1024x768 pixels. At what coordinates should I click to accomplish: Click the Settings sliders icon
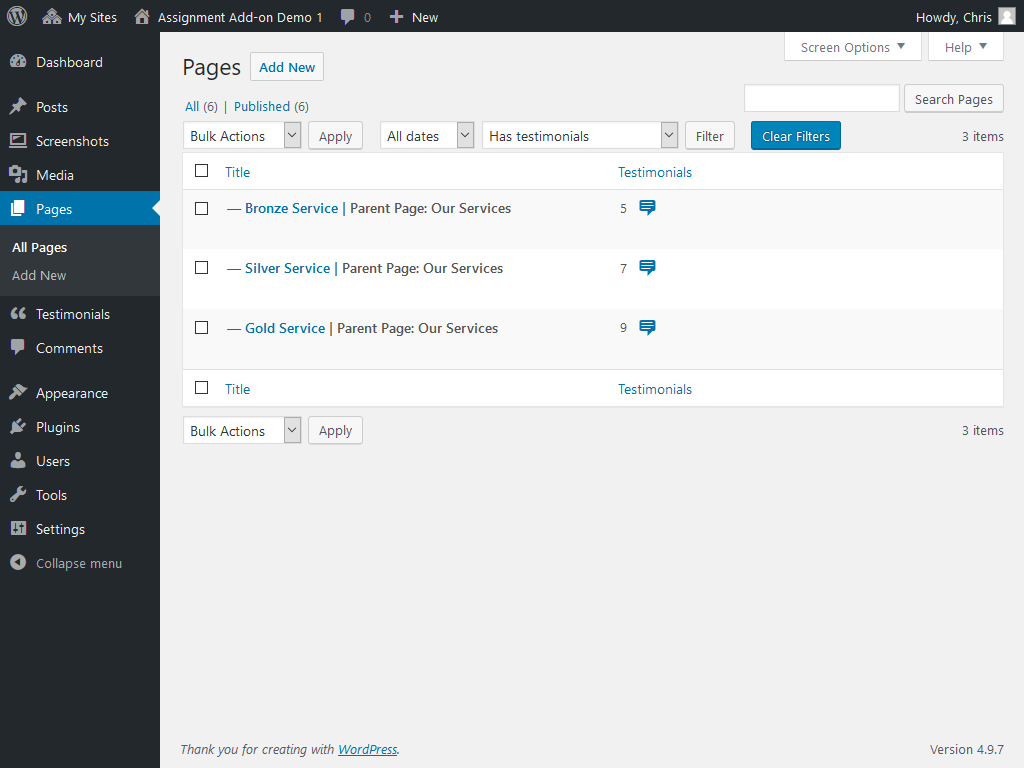tap(18, 528)
